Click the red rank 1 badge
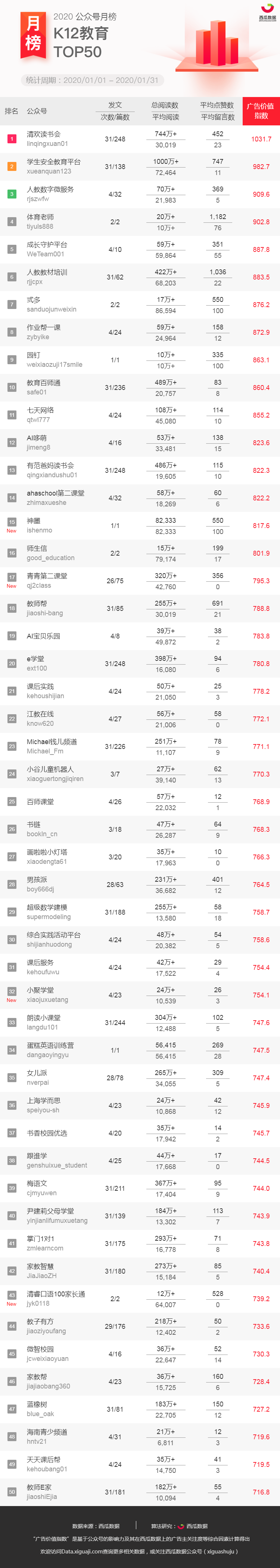The height and width of the screenshot is (1568, 280). (x=12, y=139)
